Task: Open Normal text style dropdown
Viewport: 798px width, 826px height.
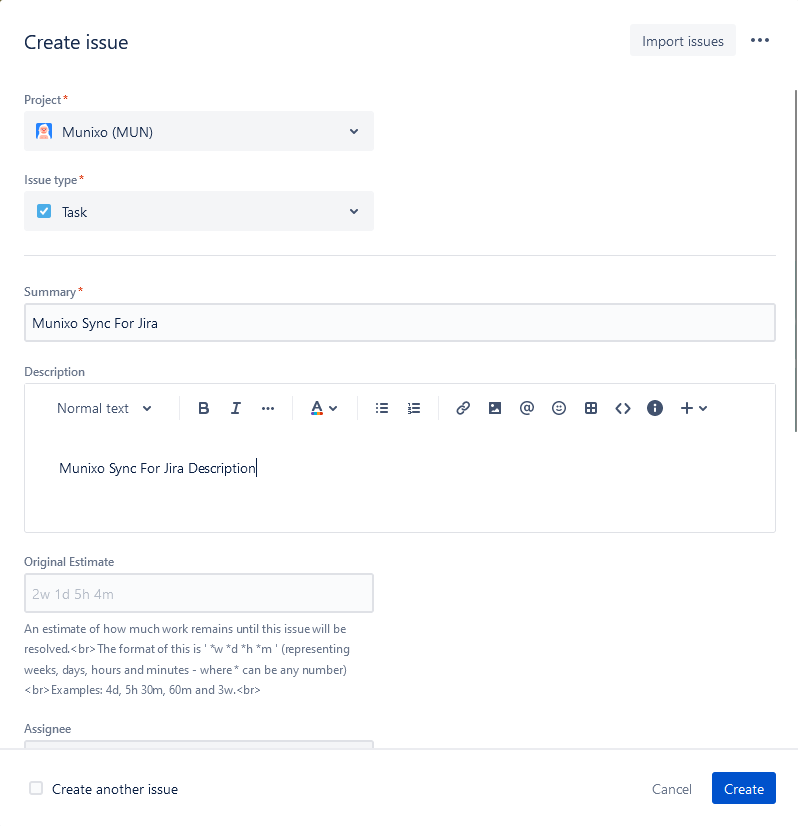Action: (104, 408)
